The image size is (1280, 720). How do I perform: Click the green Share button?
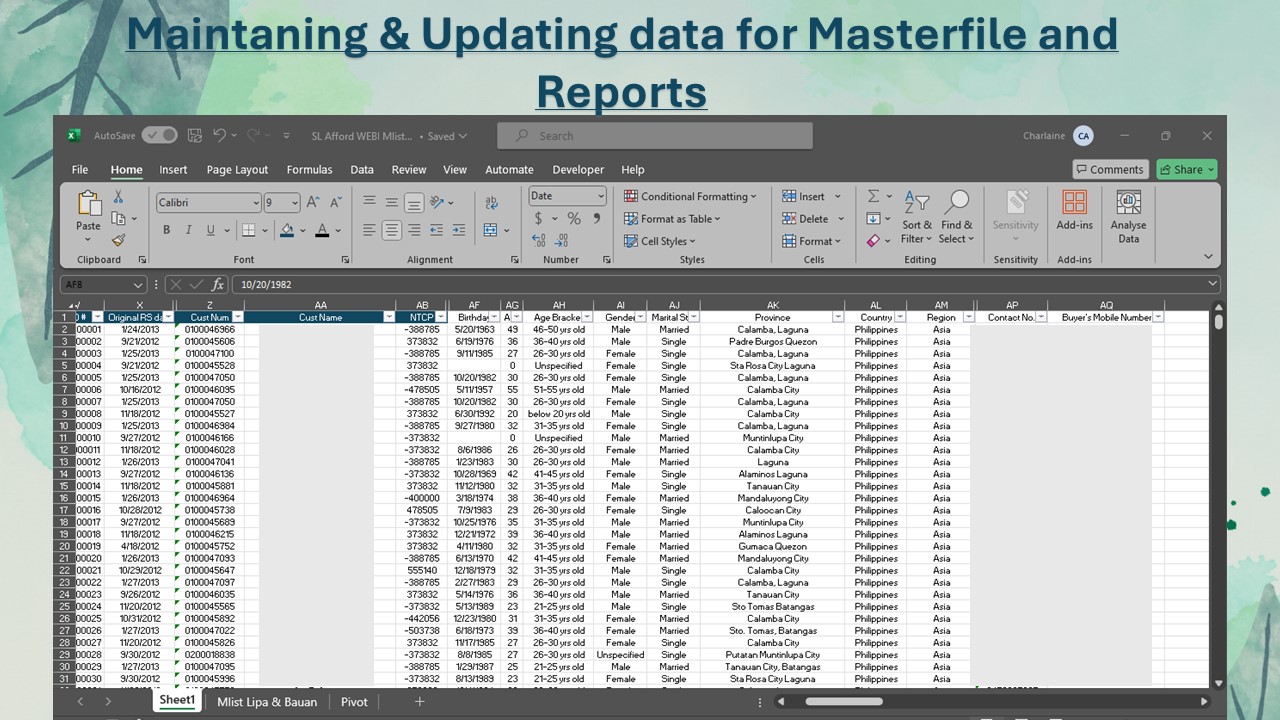[1187, 169]
